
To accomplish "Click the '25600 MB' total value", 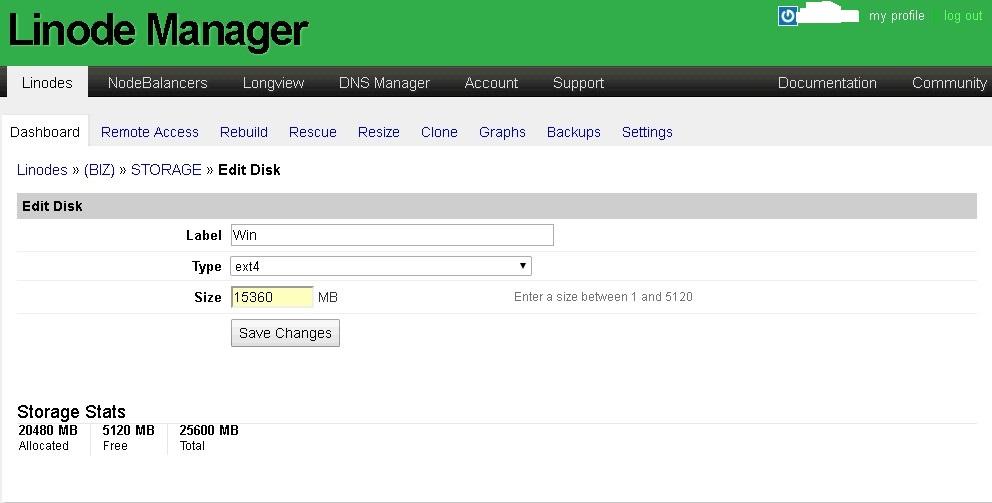I will click(x=209, y=430).
